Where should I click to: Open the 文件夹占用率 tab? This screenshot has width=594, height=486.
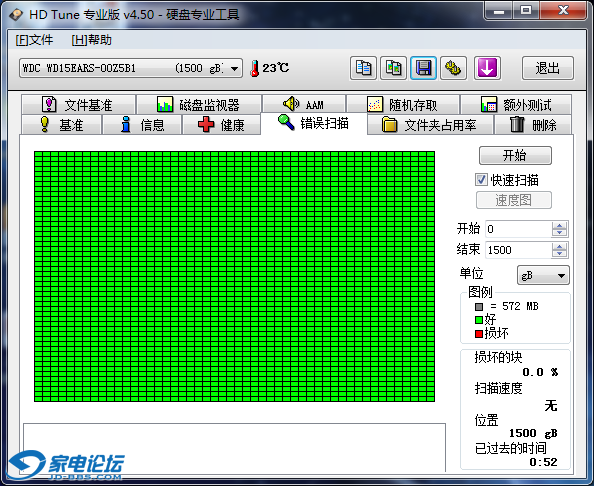430,125
